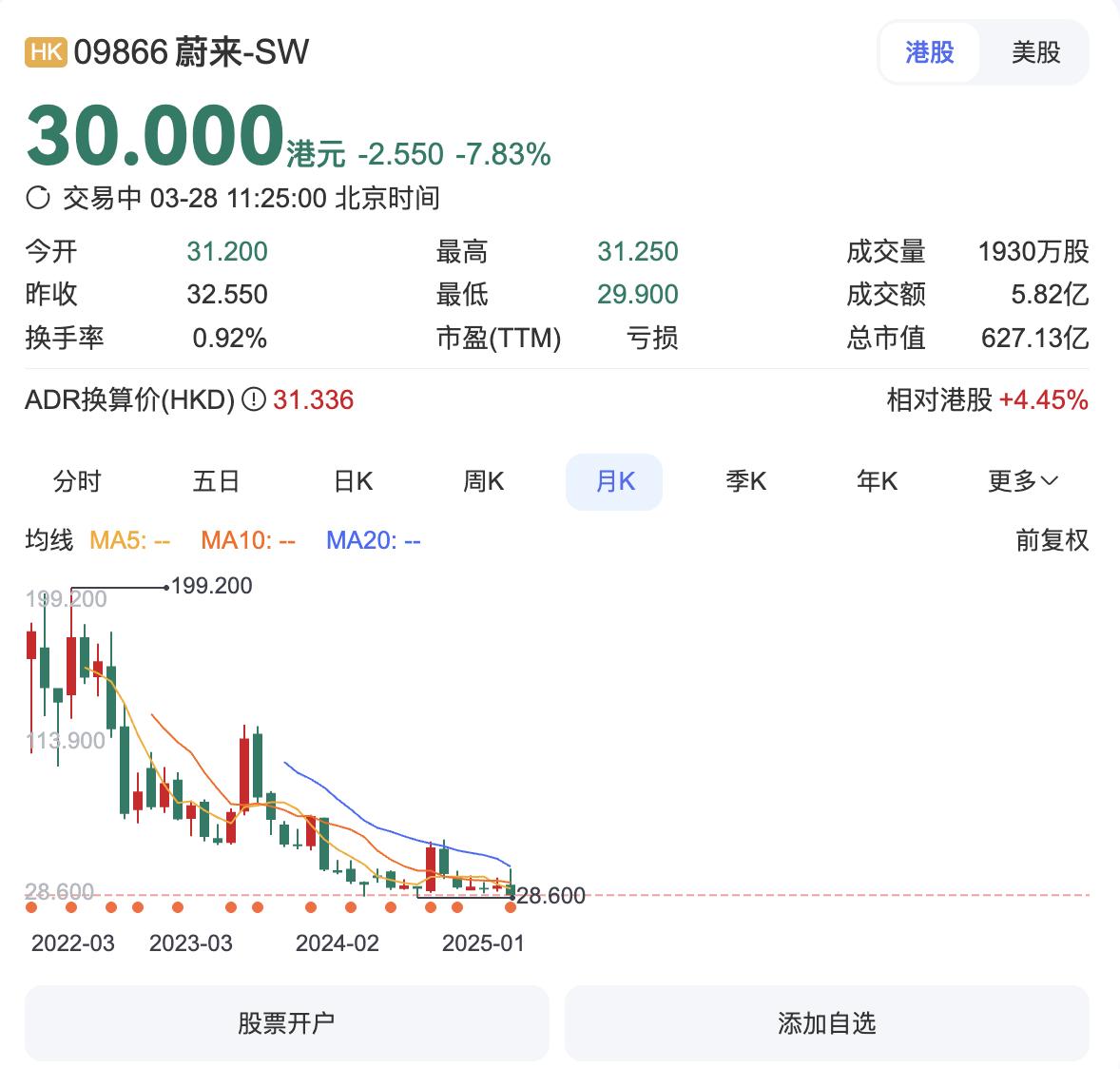The height and width of the screenshot is (1069, 1120).
Task: Click the MA5 moving average label
Action: (x=130, y=540)
